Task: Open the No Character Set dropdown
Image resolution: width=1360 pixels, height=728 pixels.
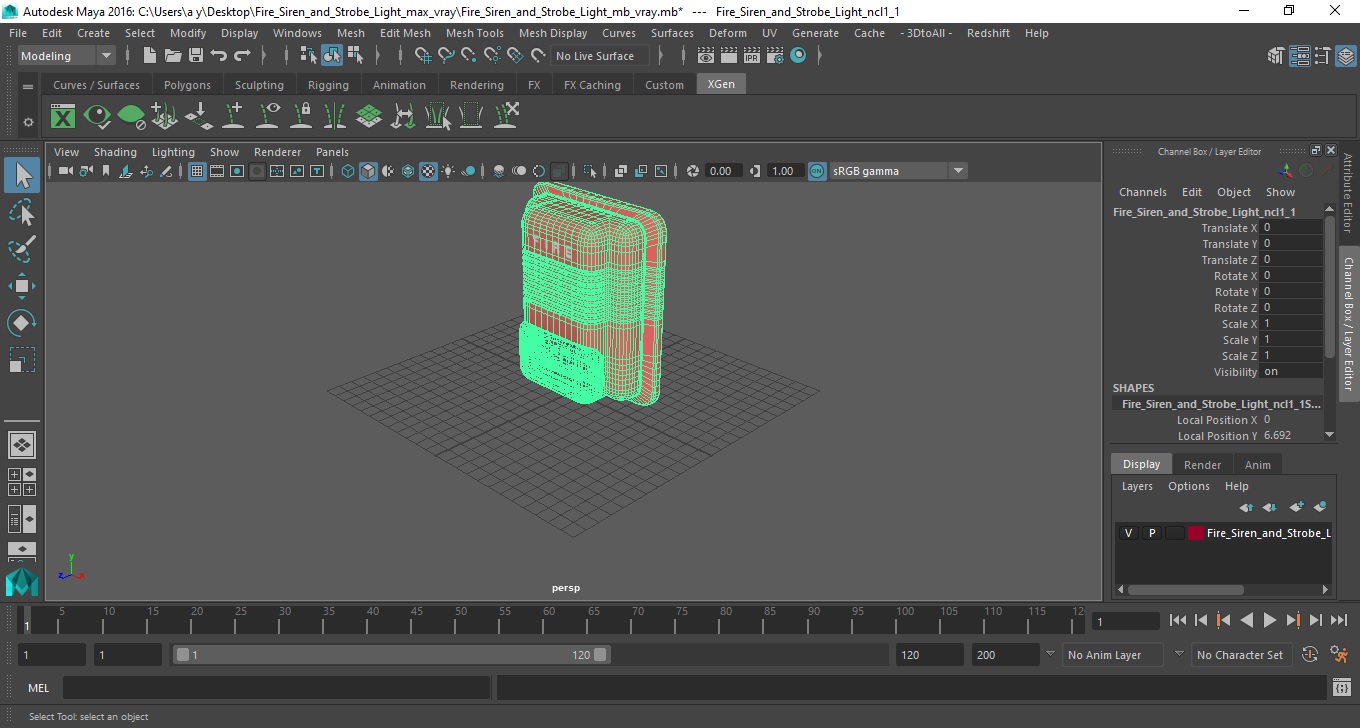Action: (x=1240, y=655)
